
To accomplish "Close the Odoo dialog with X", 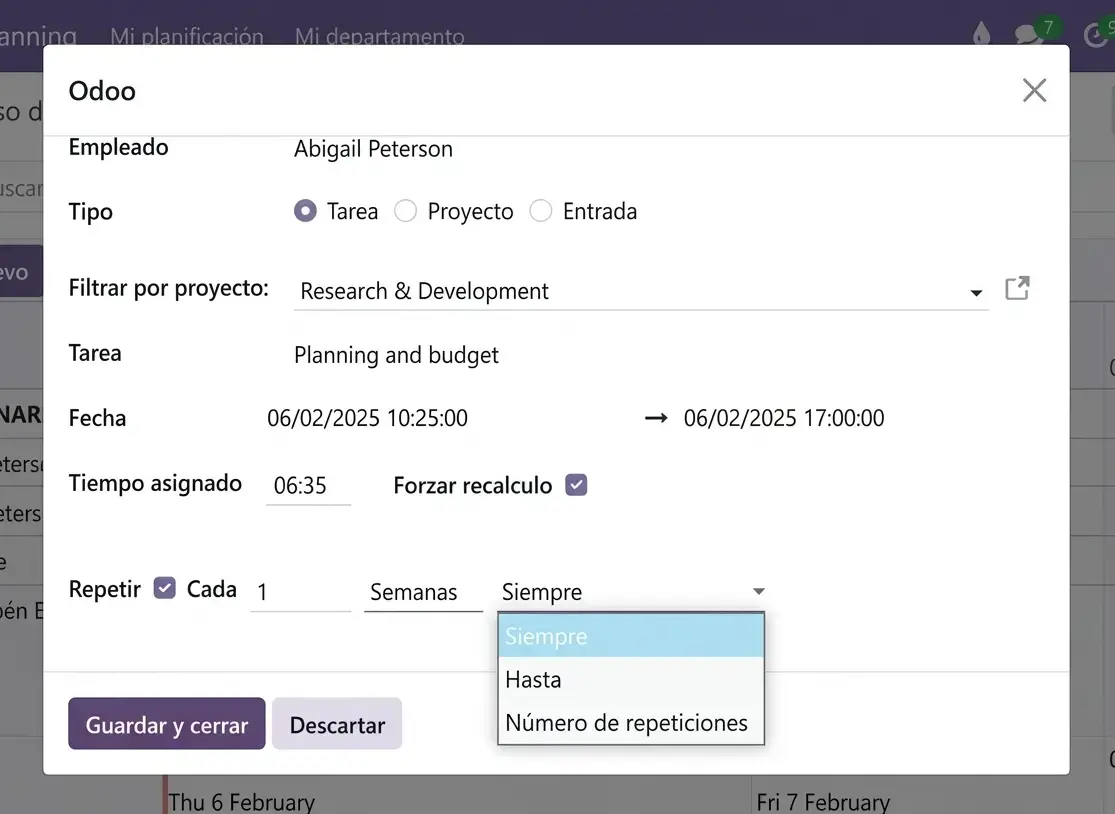I will tap(1034, 91).
